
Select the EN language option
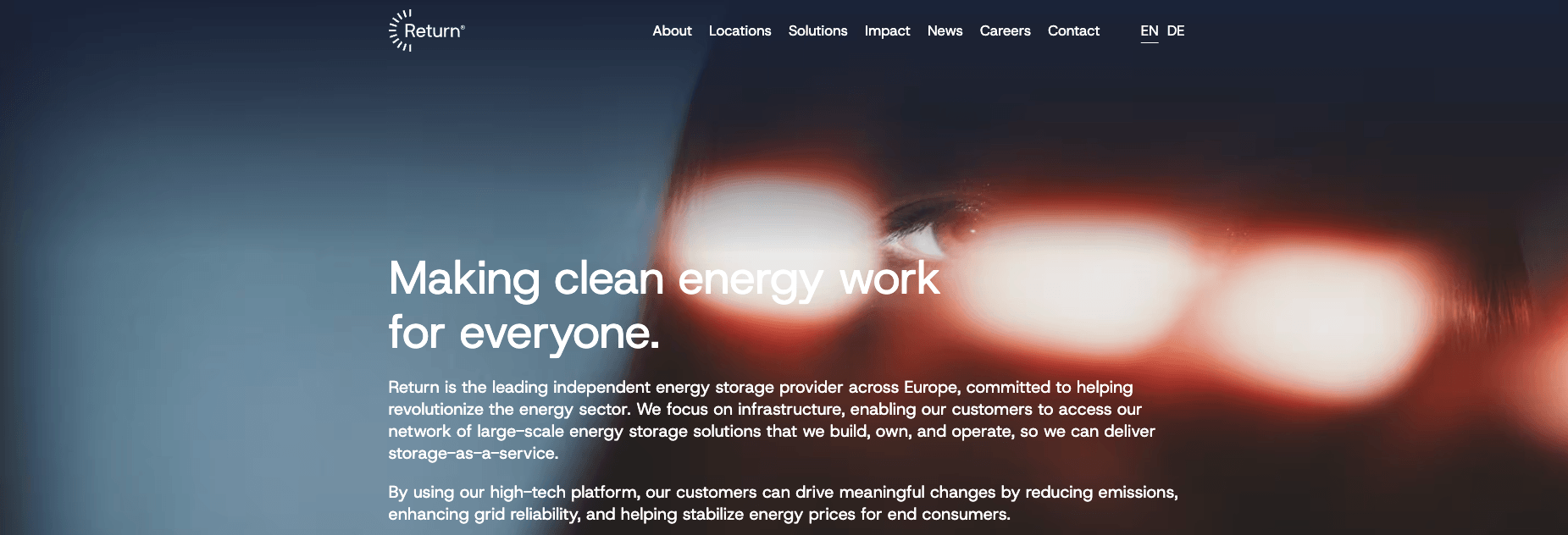(x=1149, y=30)
